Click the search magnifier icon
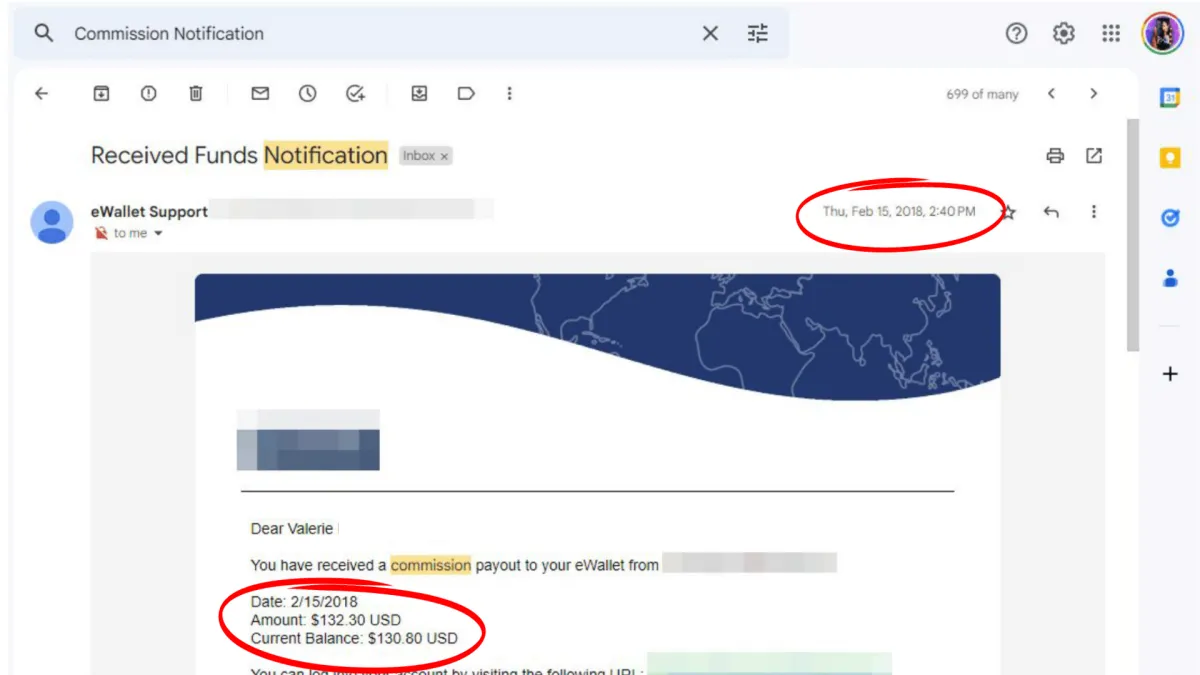This screenshot has width=1200, height=675. point(43,33)
